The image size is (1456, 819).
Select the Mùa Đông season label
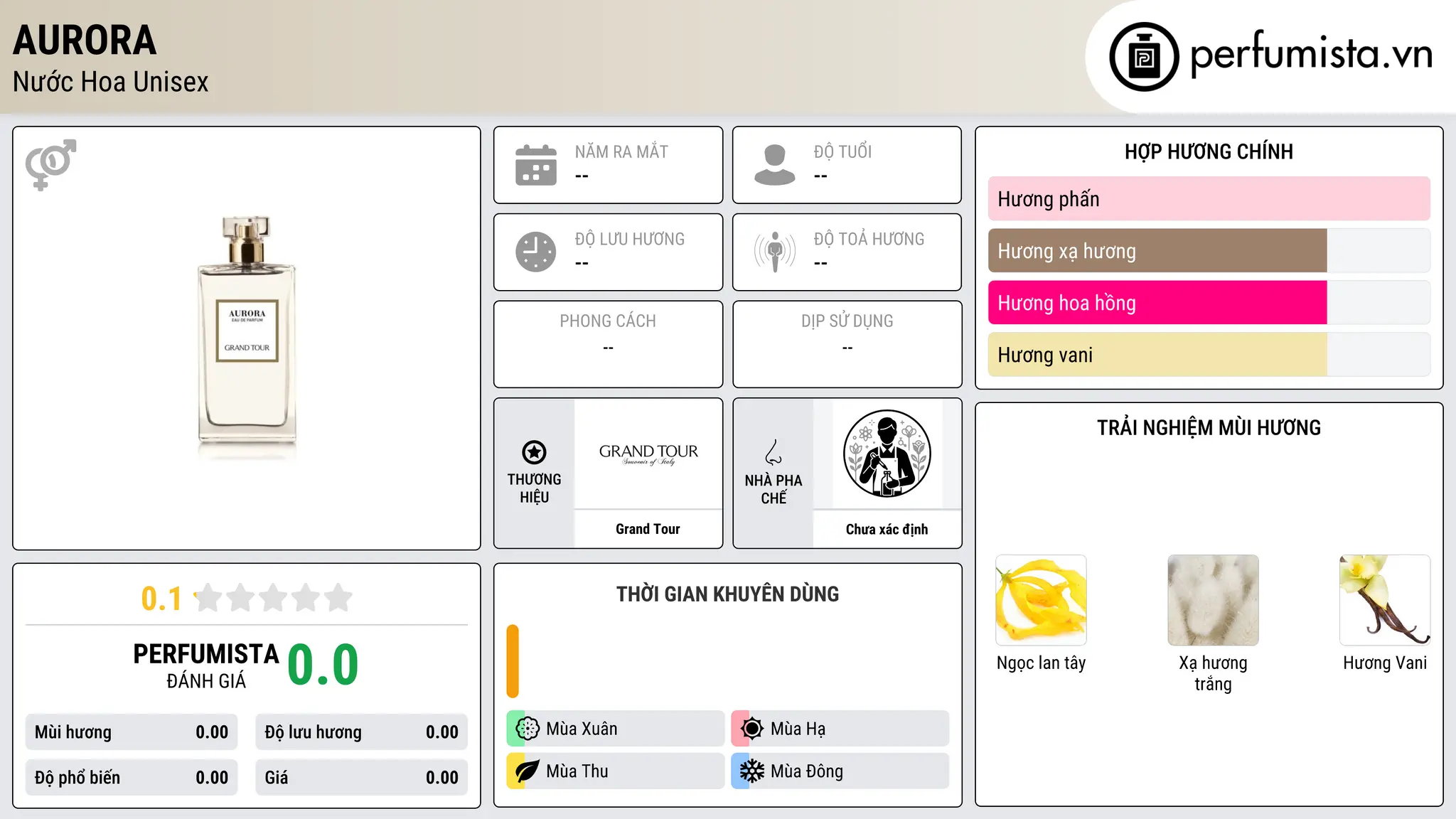click(807, 771)
